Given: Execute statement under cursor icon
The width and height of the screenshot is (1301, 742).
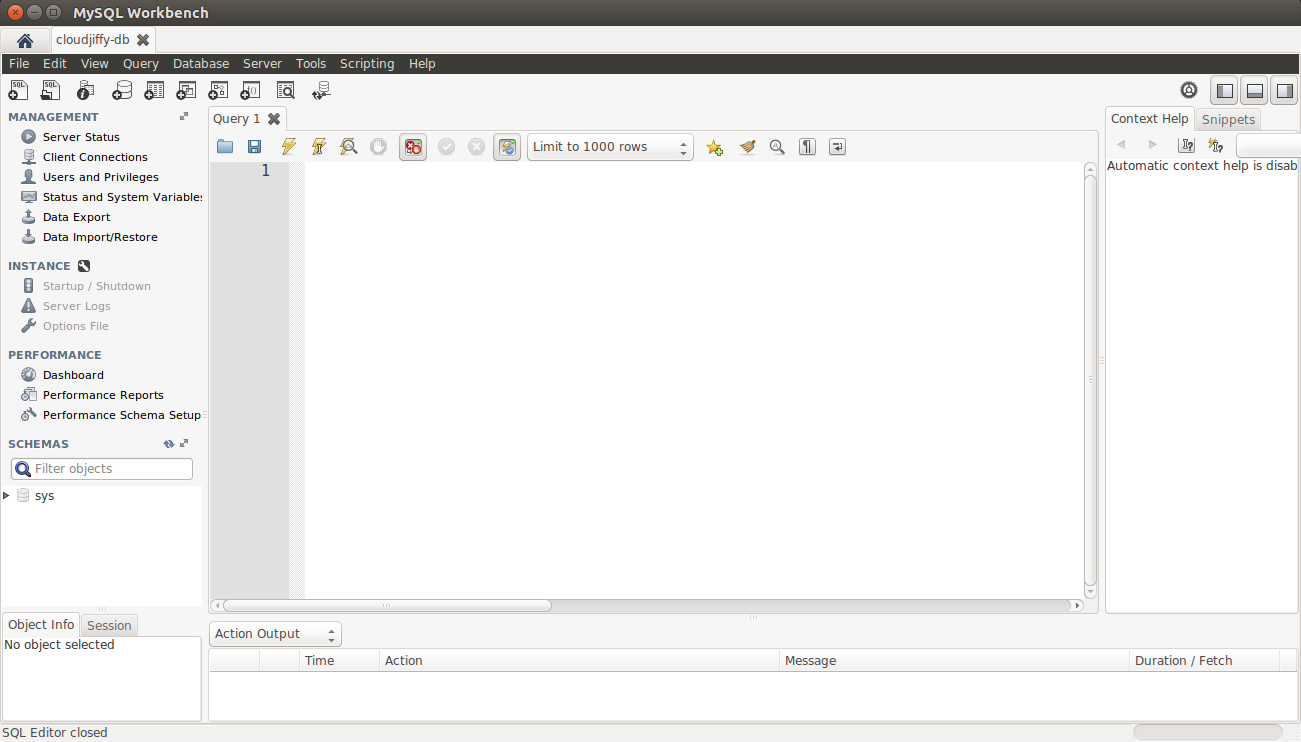Looking at the screenshot, I should pos(318,147).
